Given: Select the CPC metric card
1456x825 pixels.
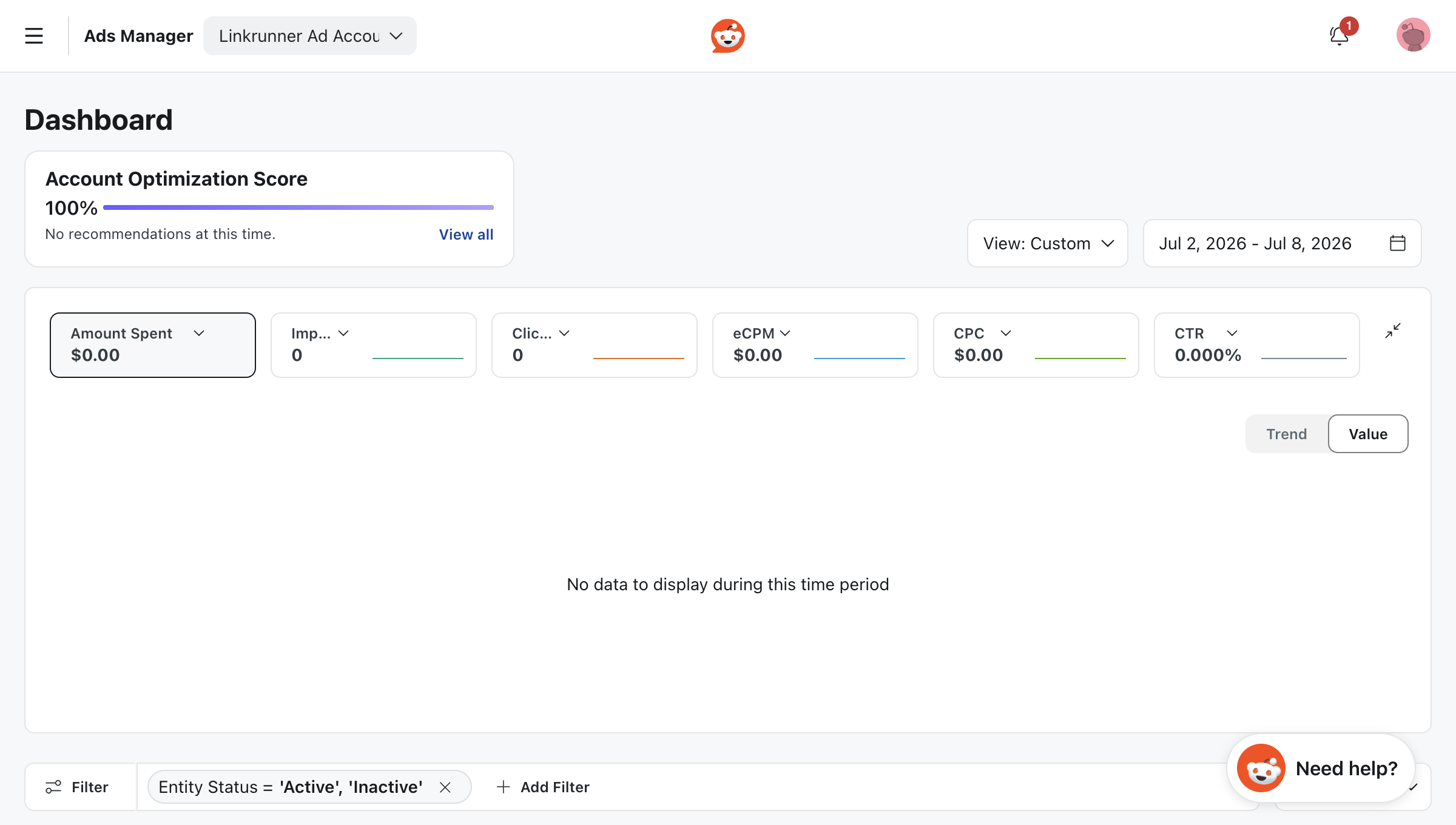Looking at the screenshot, I should (1036, 345).
